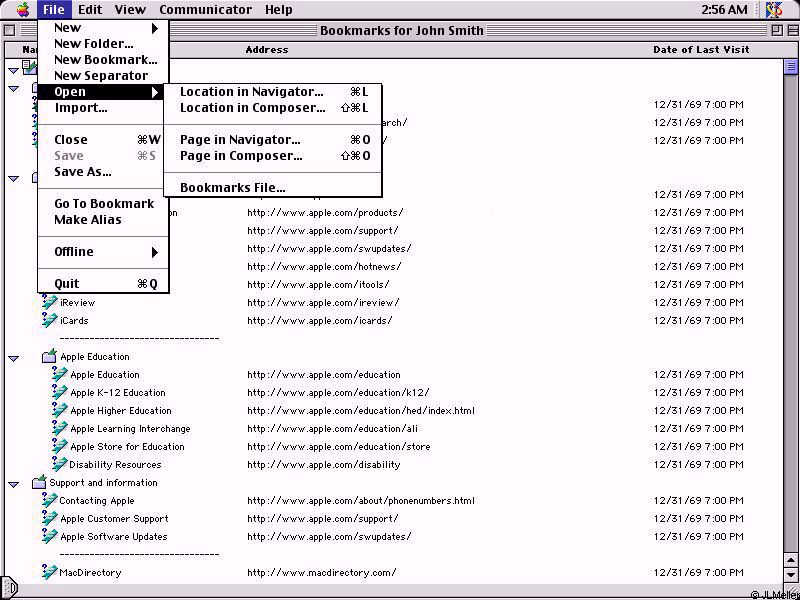Click the Support and information folder icon
800x600 pixels.
coord(39,483)
